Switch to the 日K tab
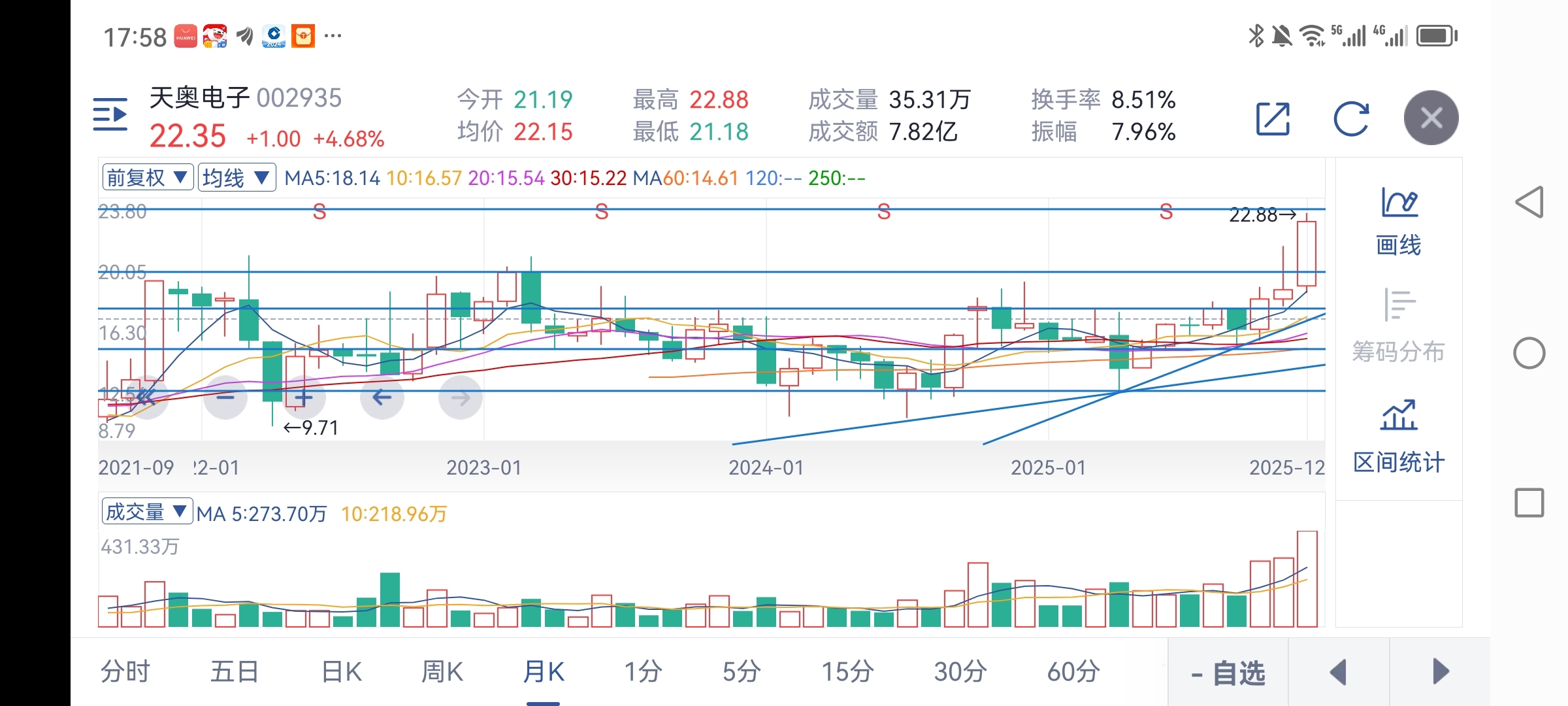The image size is (1568, 706). click(342, 671)
